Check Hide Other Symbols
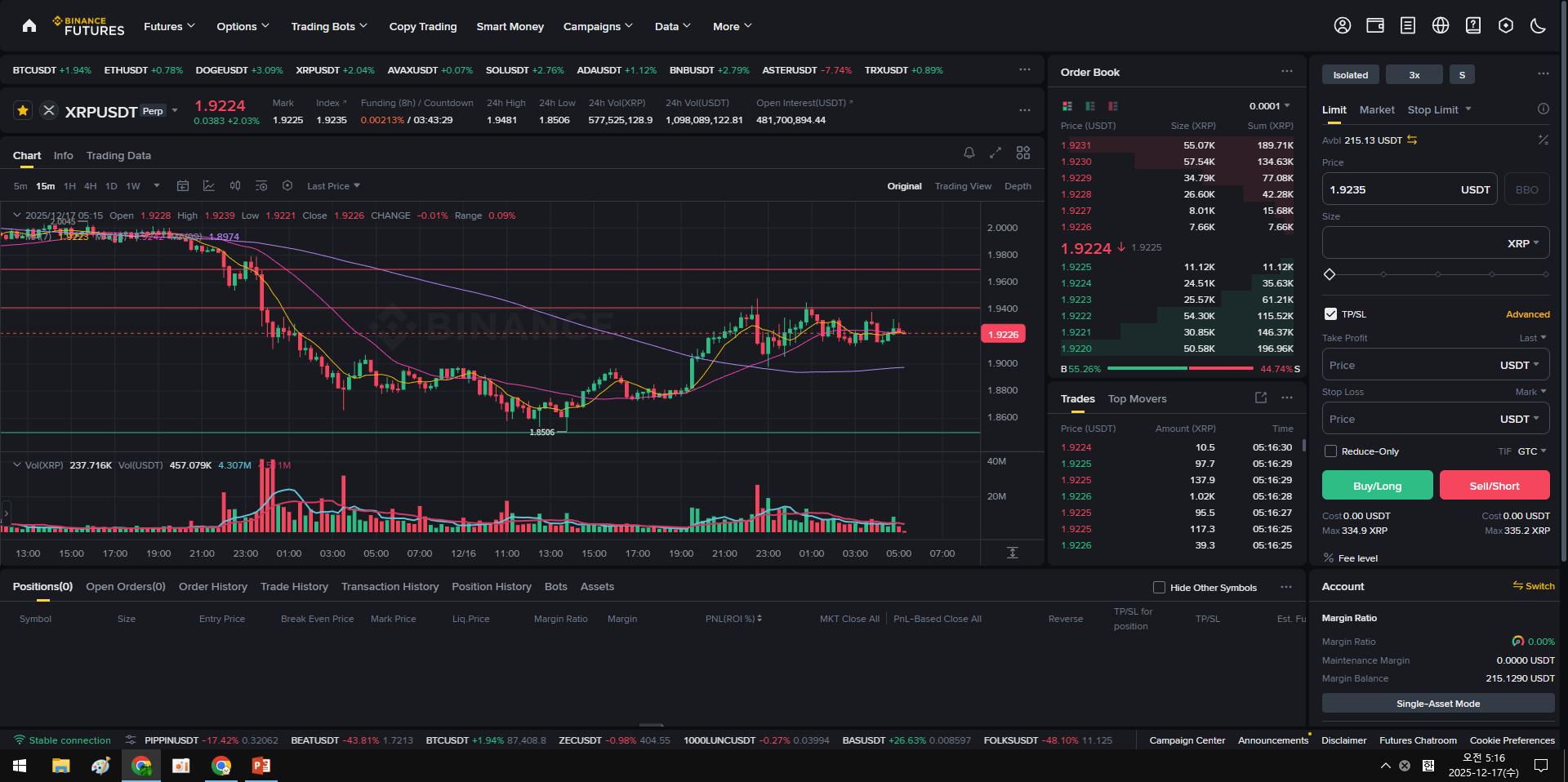 tap(1159, 588)
